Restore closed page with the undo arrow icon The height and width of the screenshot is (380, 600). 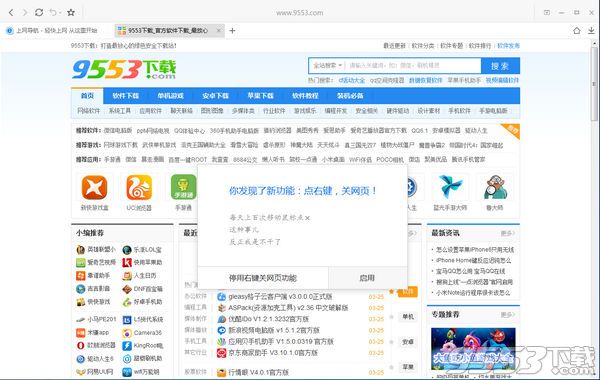point(52,13)
